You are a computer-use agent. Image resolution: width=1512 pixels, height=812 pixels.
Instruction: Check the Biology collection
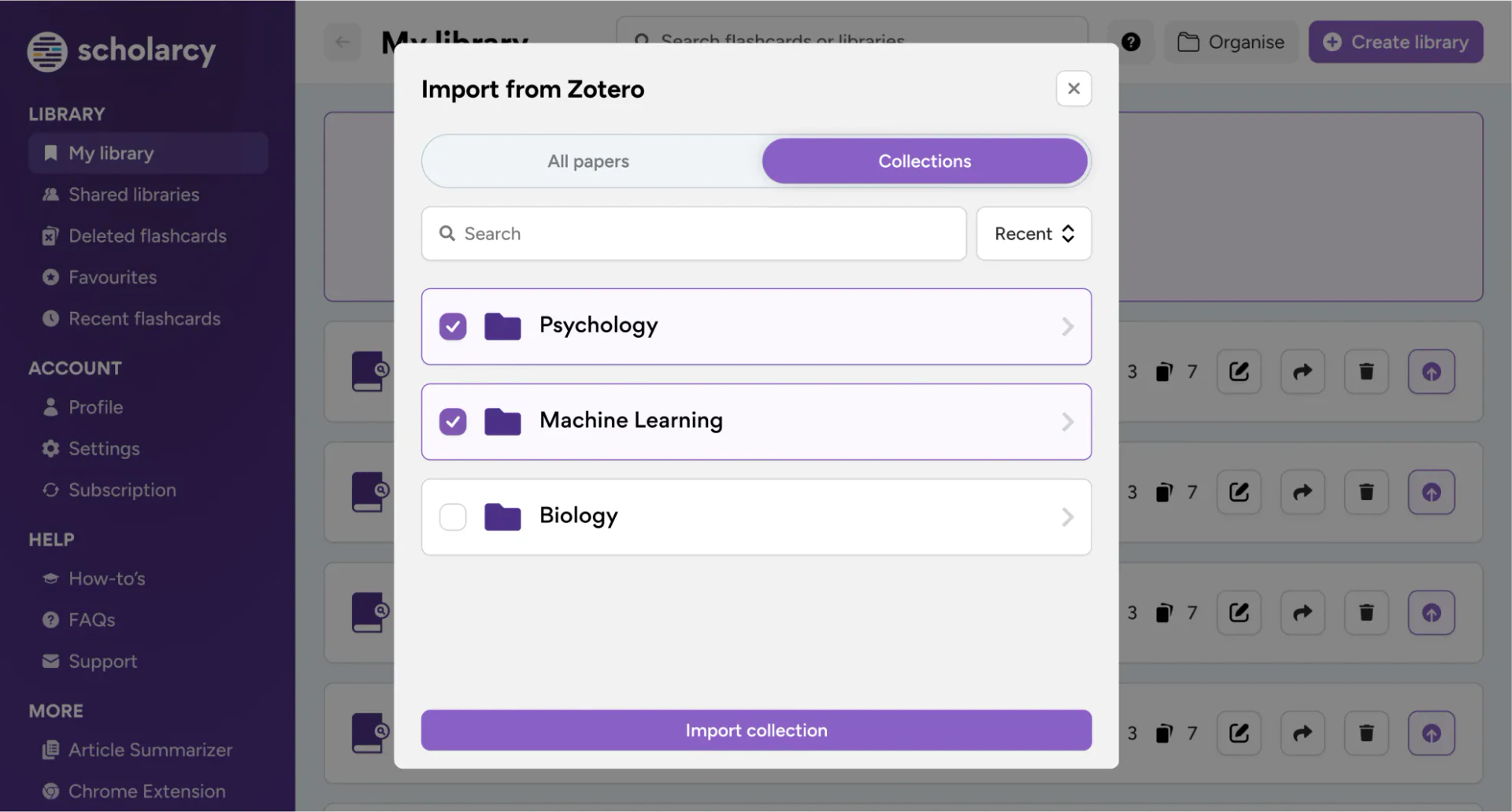click(x=453, y=517)
